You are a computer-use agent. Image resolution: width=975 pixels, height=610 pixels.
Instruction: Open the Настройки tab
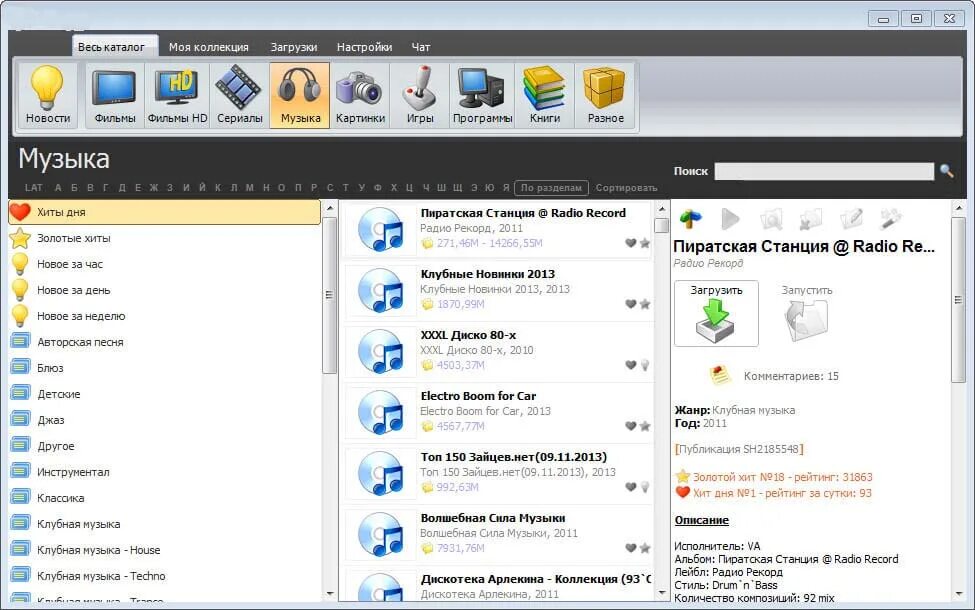coord(364,47)
